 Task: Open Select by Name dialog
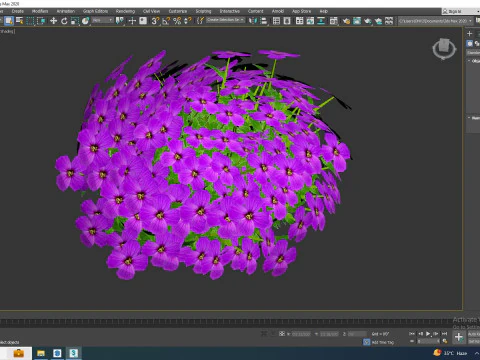20,21
